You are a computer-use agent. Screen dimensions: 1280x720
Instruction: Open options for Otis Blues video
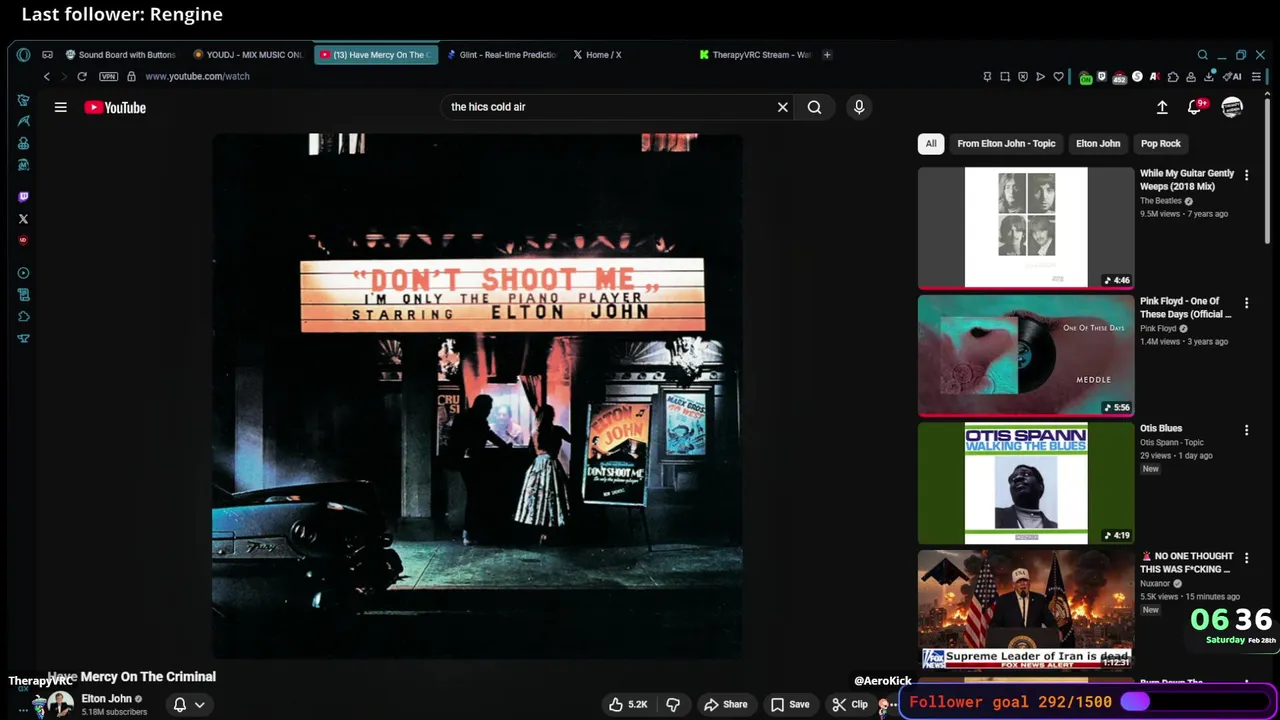point(1246,430)
